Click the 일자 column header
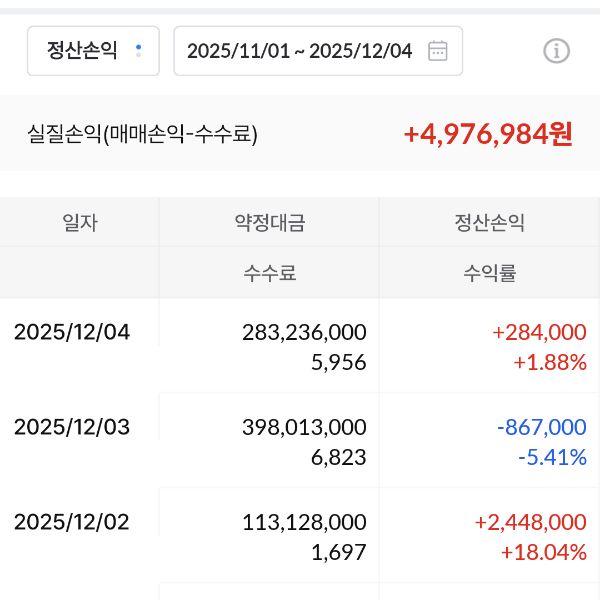This screenshot has height=600, width=600. [80, 223]
